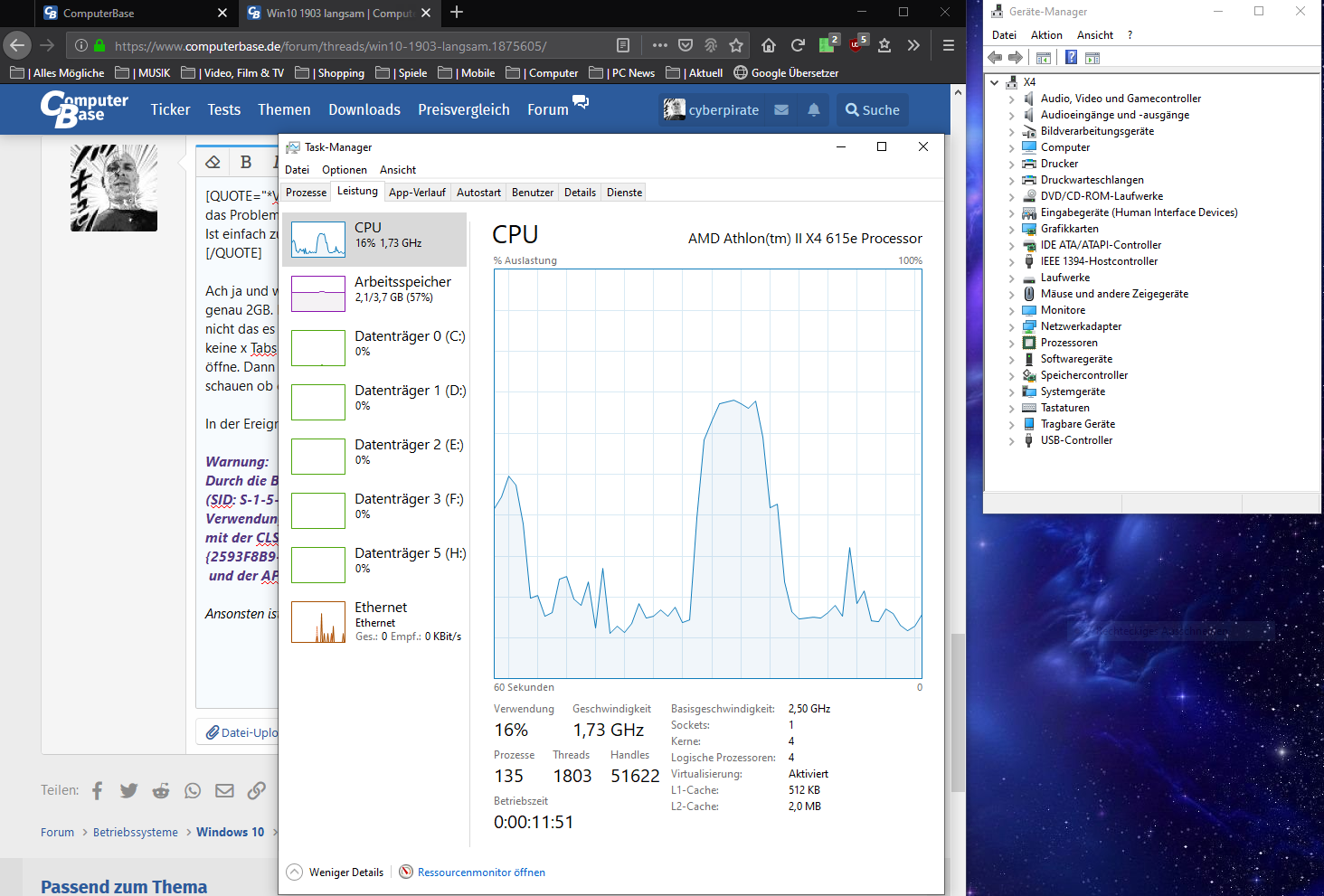Select Datenträger 3 (F:) performance item
Screen dimensions: 1324x896
374,511
